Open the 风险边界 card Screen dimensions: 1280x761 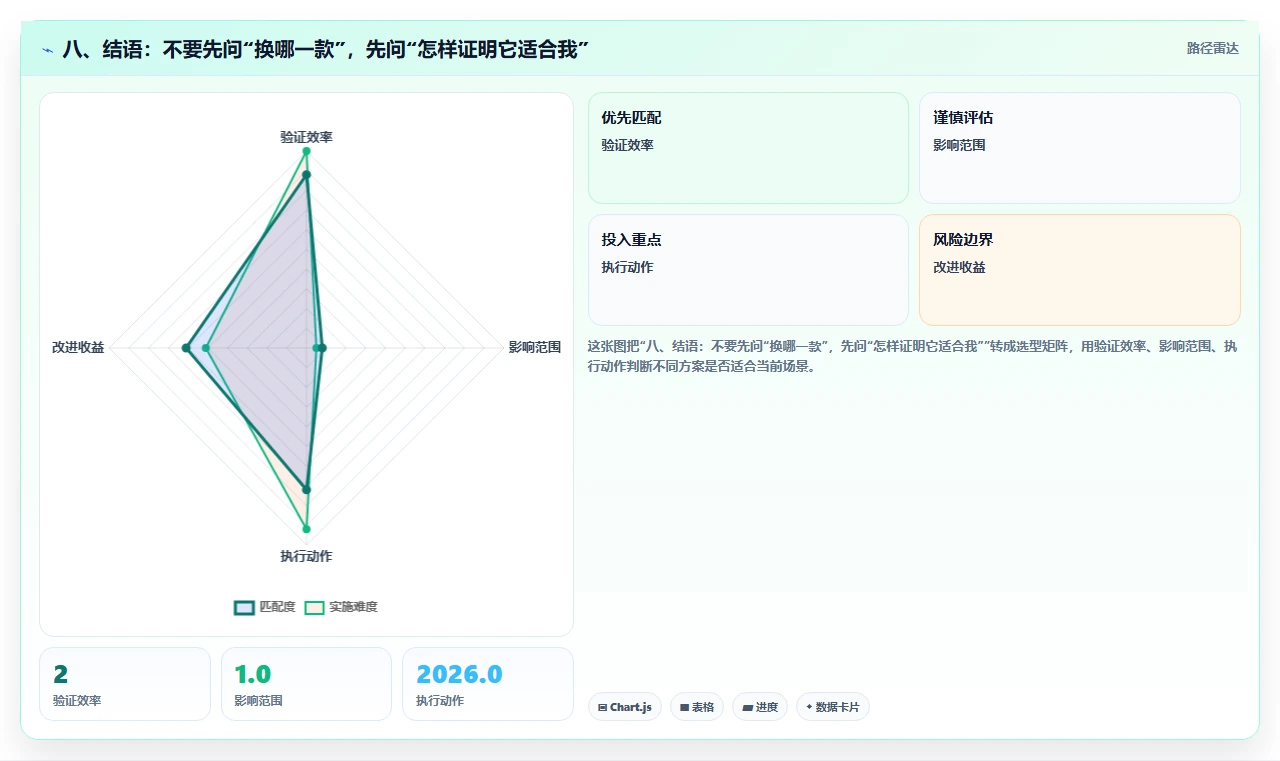click(x=1080, y=270)
